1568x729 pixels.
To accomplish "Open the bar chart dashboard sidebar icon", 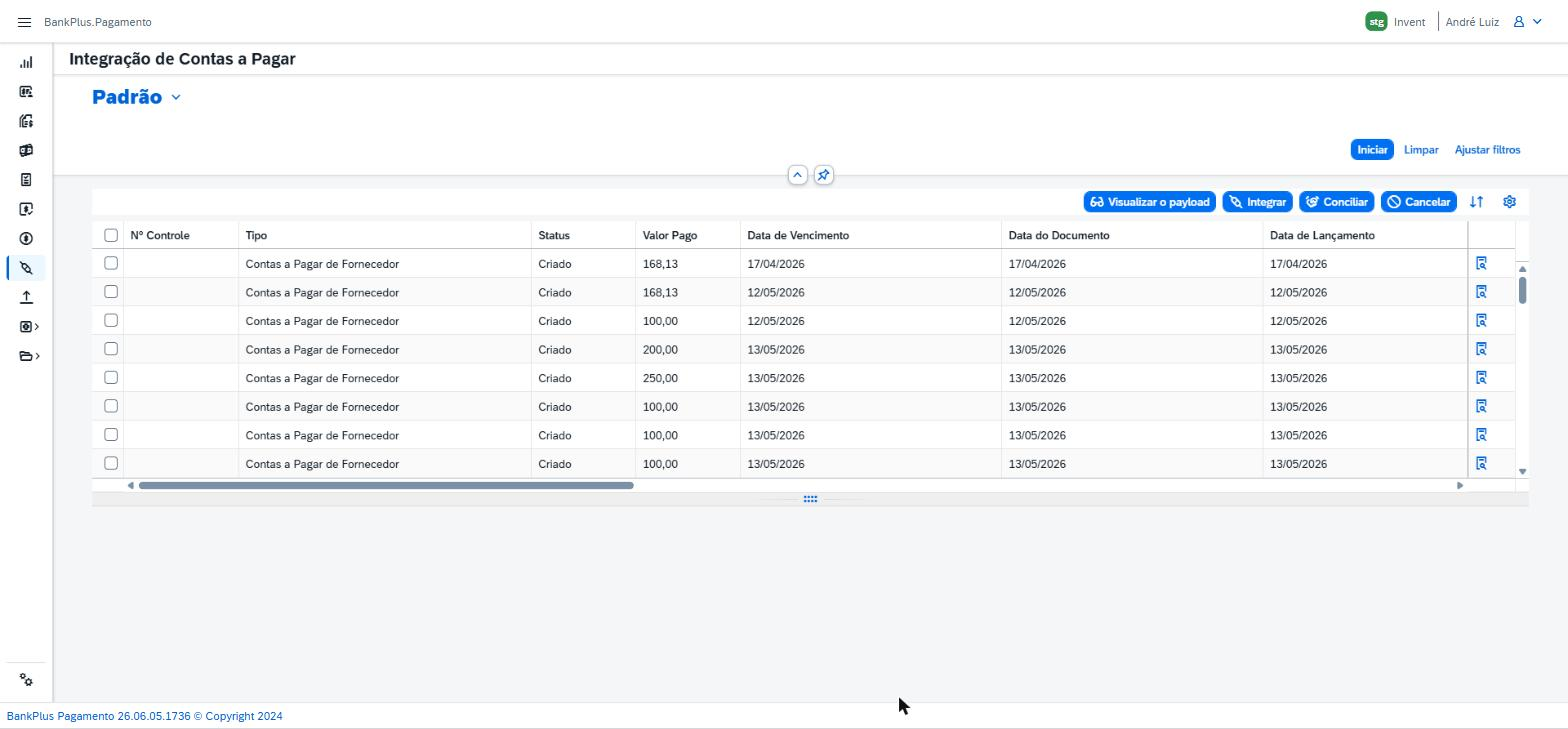I will [26, 62].
